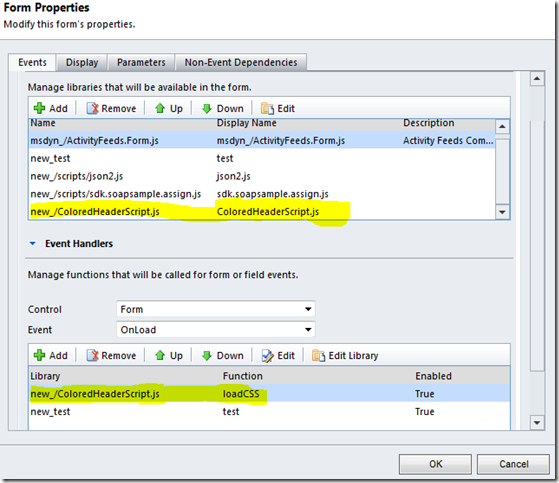Click the Name column header
Image resolution: width=559 pixels, height=483 pixels.
click(43, 123)
